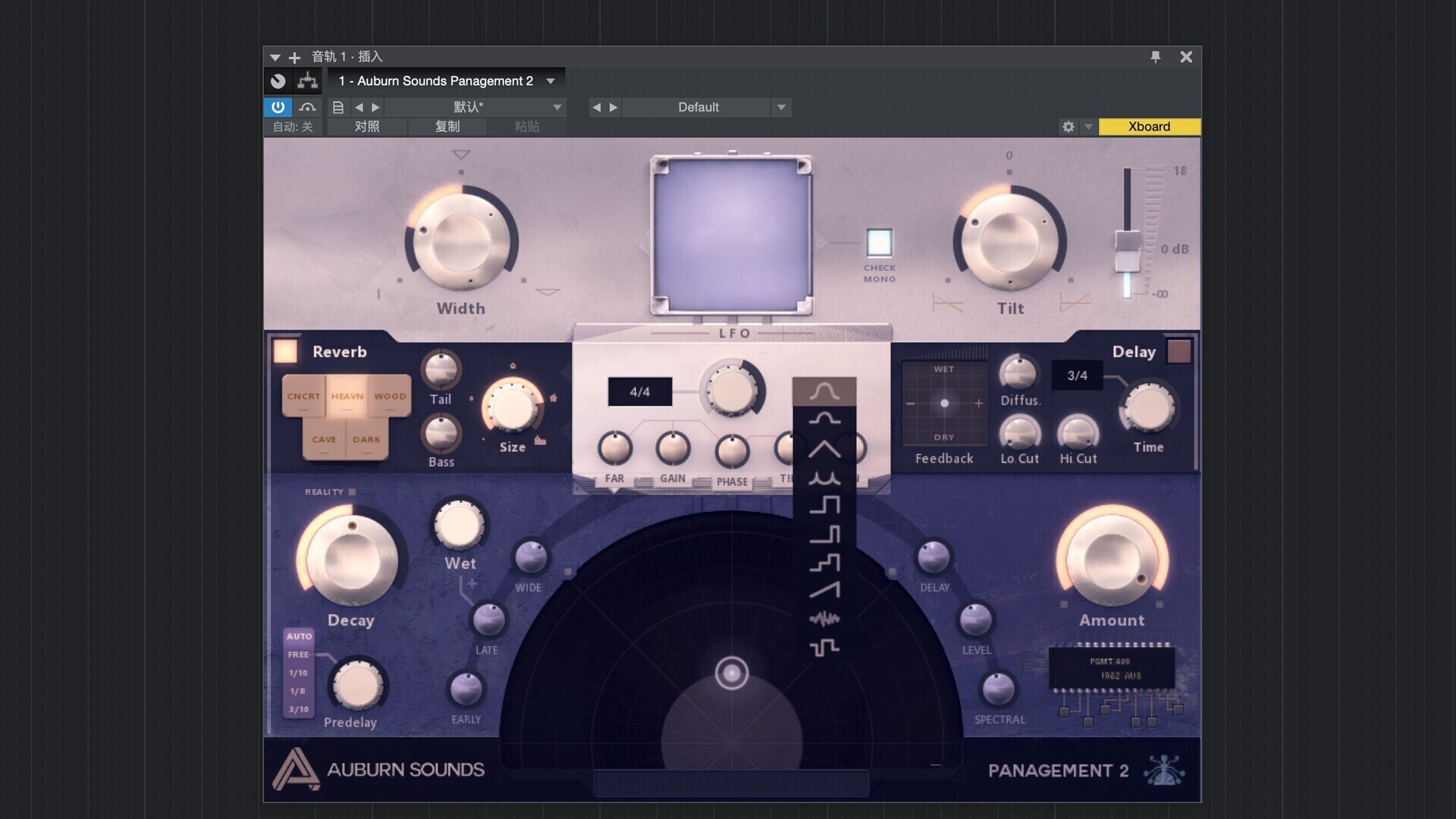Screen dimensions: 1456x819
Task: Switch to the PHASE LFO tab
Action: (x=732, y=482)
